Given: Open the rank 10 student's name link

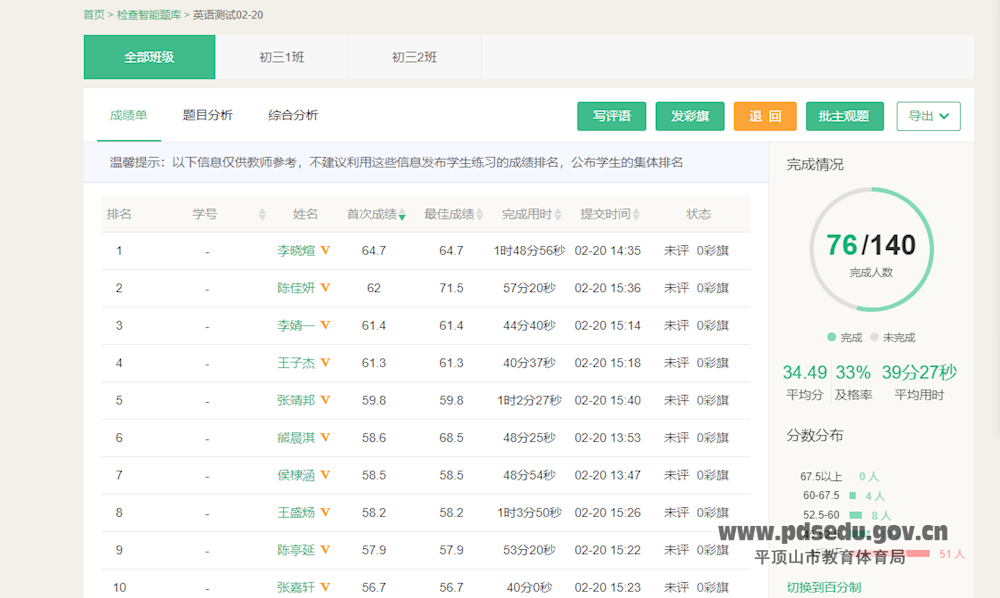Looking at the screenshot, I should (296, 587).
